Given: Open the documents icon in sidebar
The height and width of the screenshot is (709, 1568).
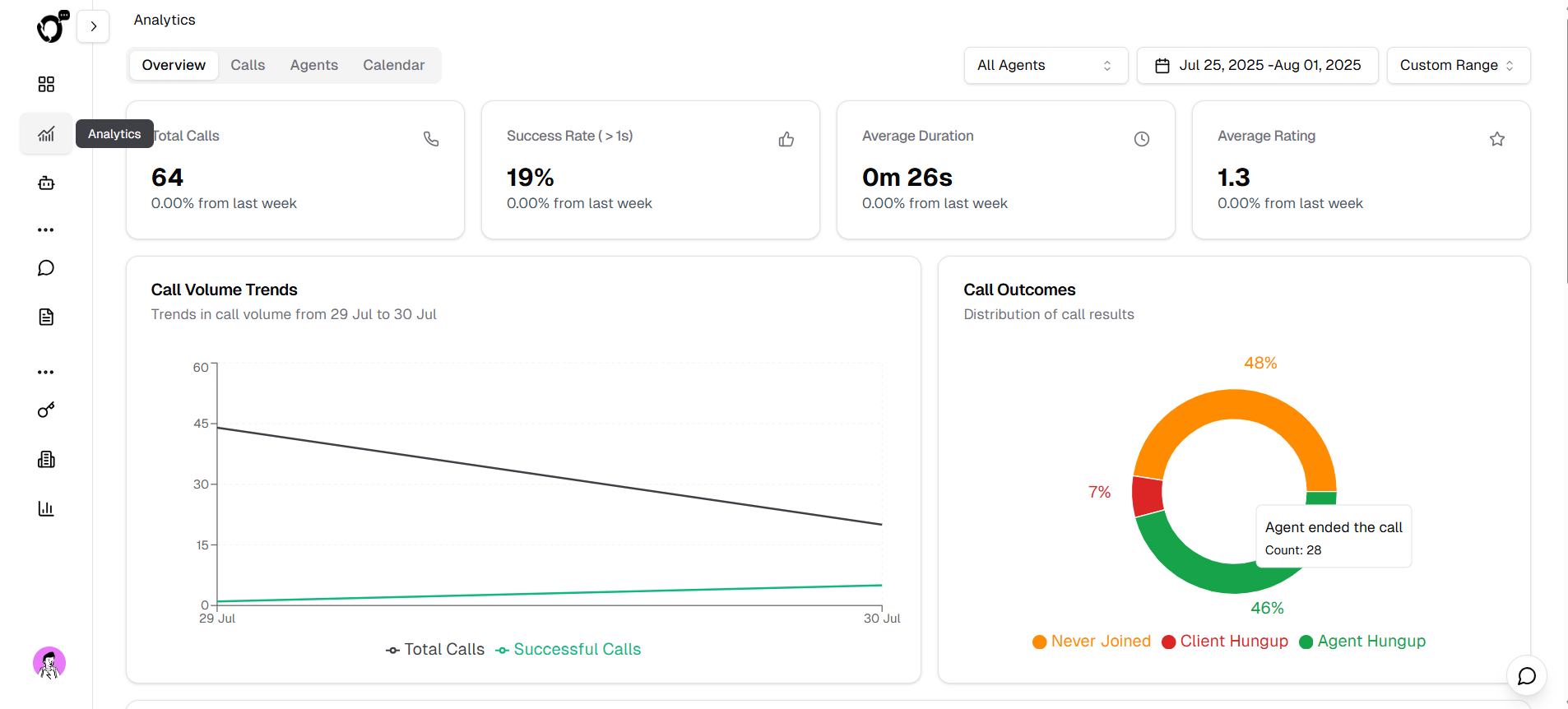Looking at the screenshot, I should point(46,317).
